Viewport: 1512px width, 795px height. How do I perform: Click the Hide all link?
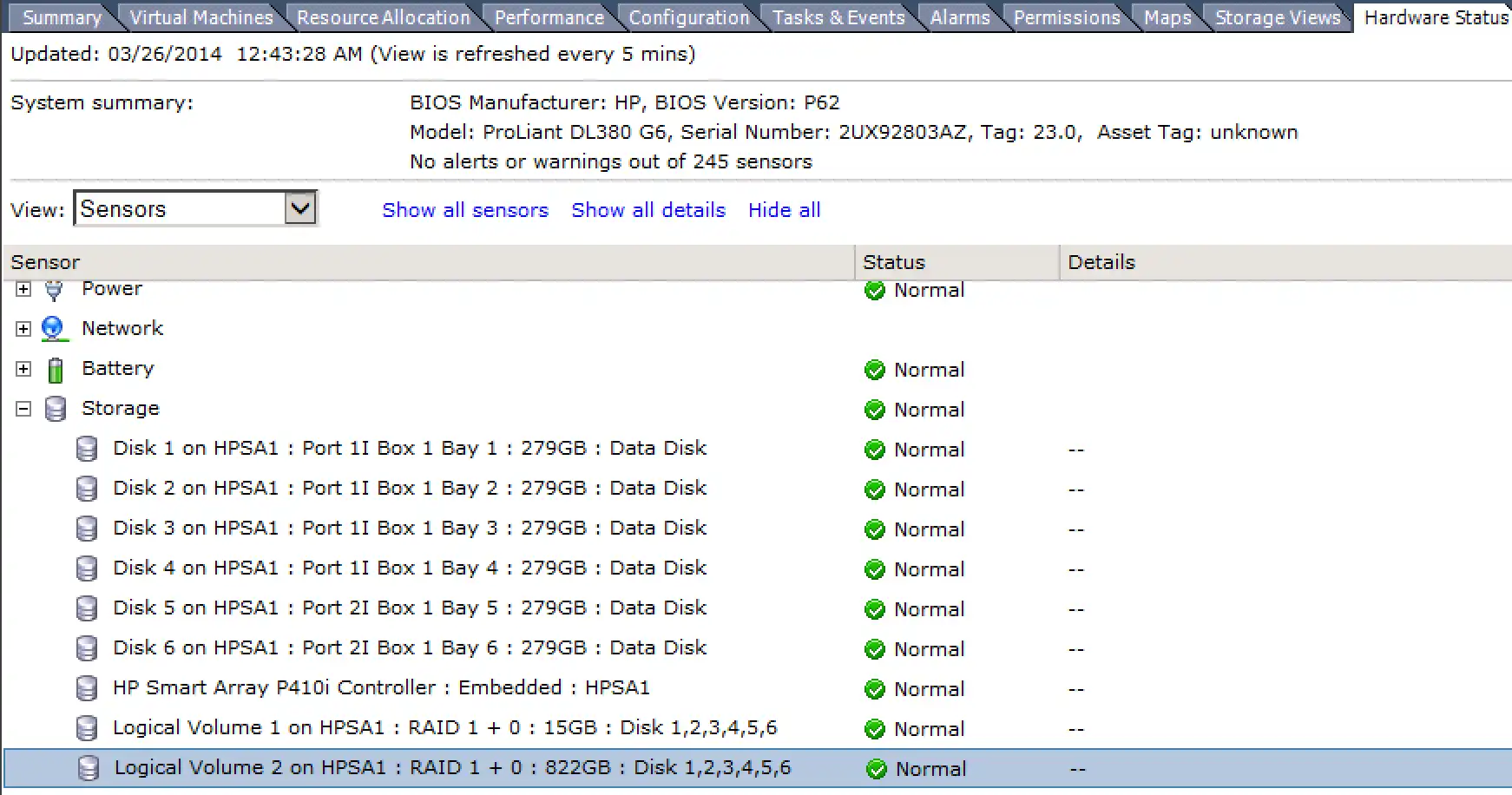[785, 210]
